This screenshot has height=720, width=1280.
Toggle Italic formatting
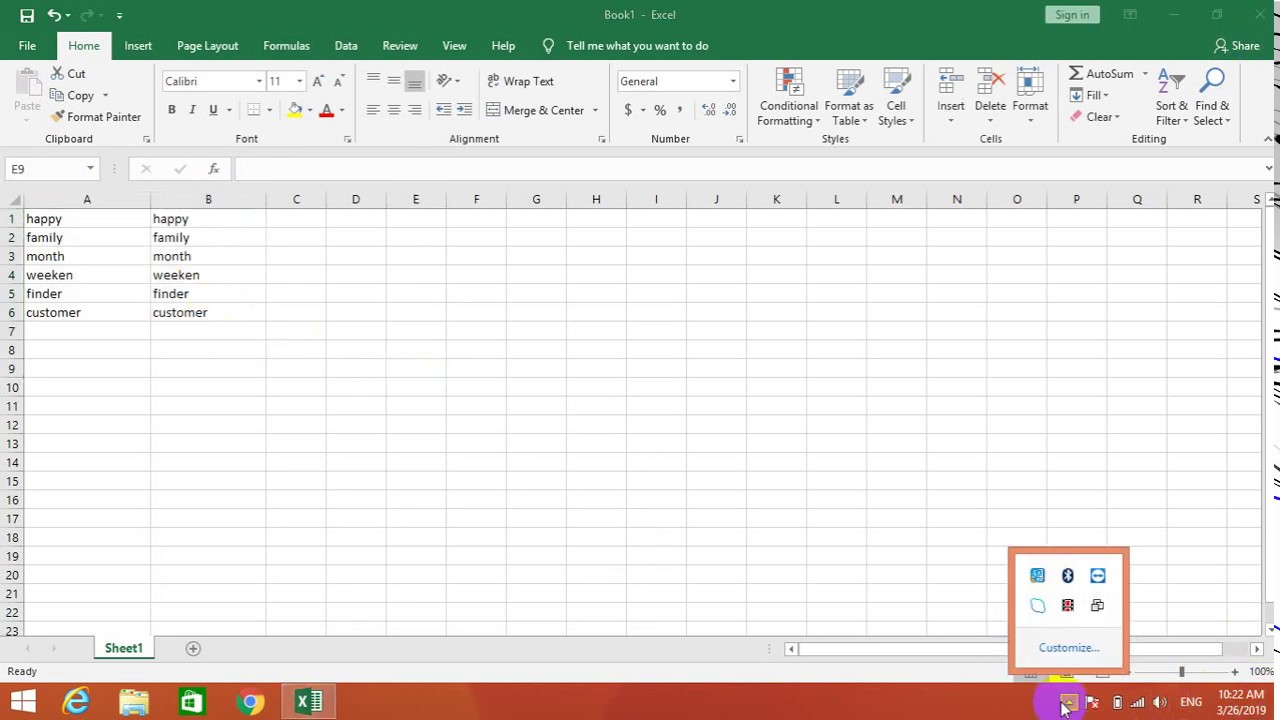tap(192, 110)
